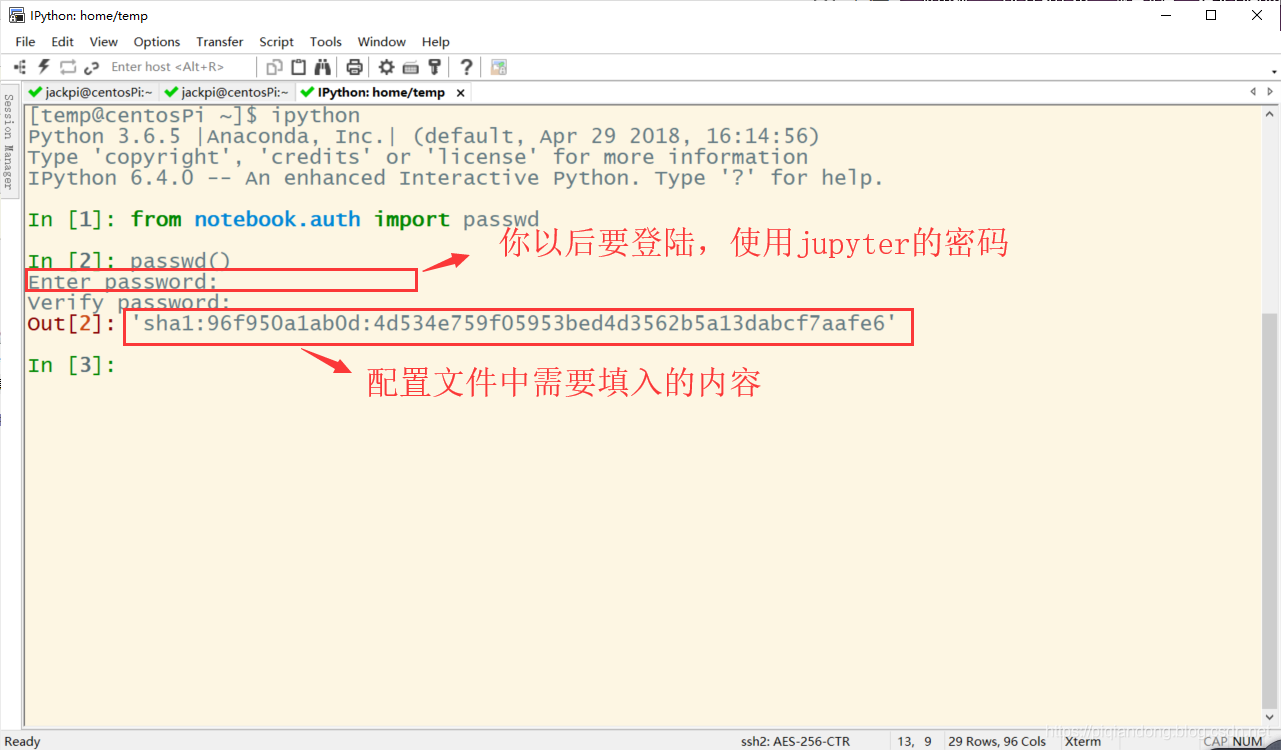Click the Help question mark icon
The height and width of the screenshot is (750, 1281).
(466, 67)
